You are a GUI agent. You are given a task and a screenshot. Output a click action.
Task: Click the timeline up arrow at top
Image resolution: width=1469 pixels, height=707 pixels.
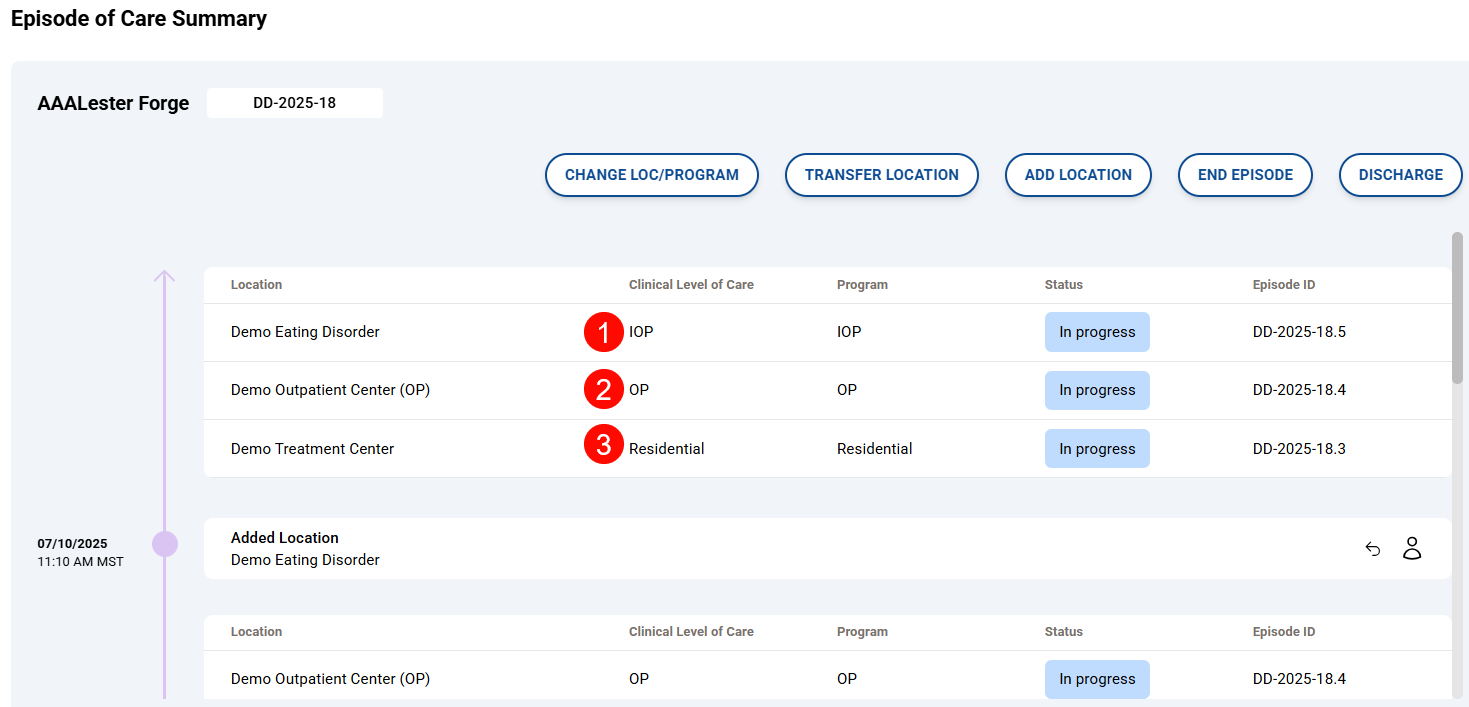[x=165, y=276]
